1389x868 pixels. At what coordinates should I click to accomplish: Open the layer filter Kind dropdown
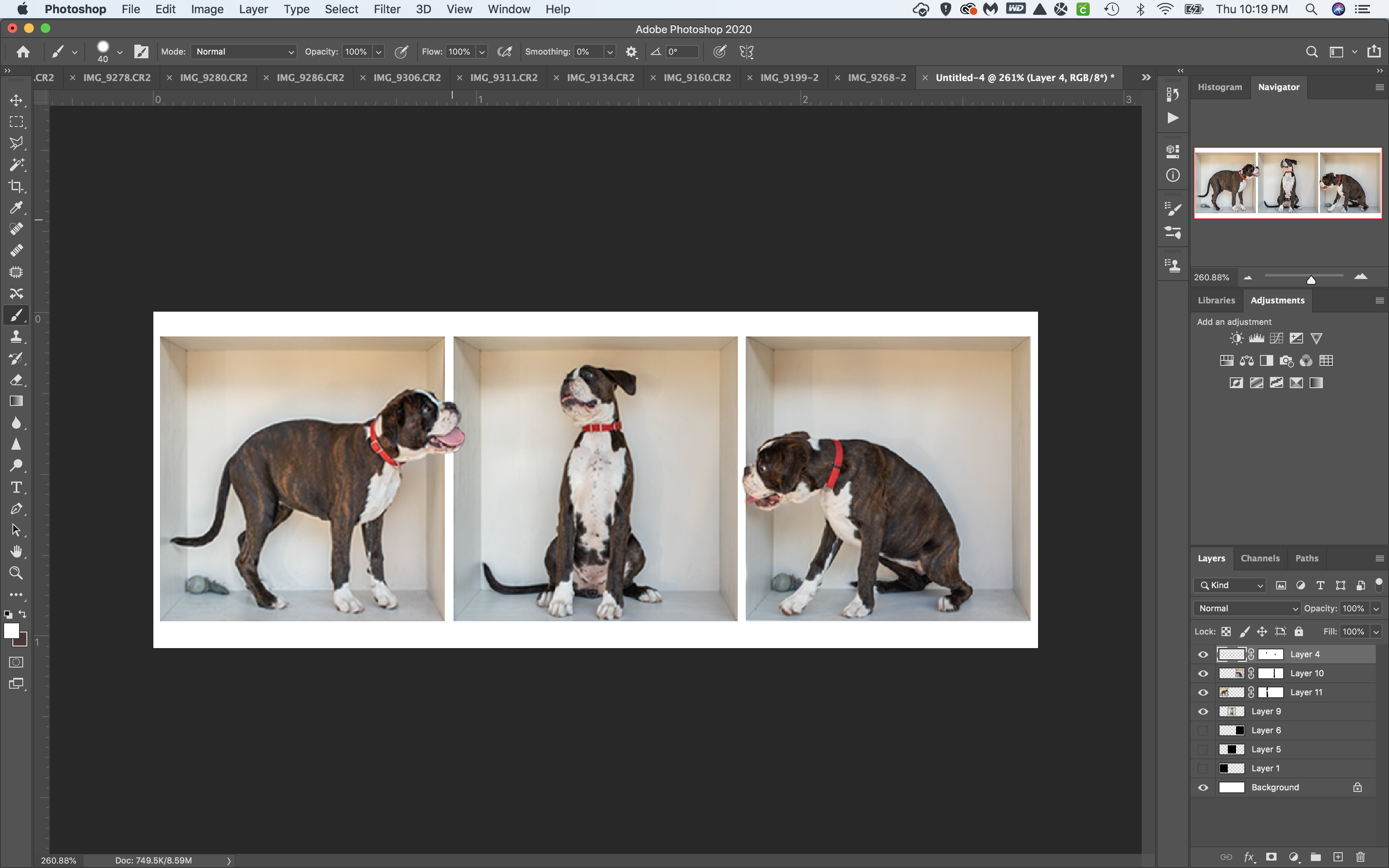pos(1230,585)
